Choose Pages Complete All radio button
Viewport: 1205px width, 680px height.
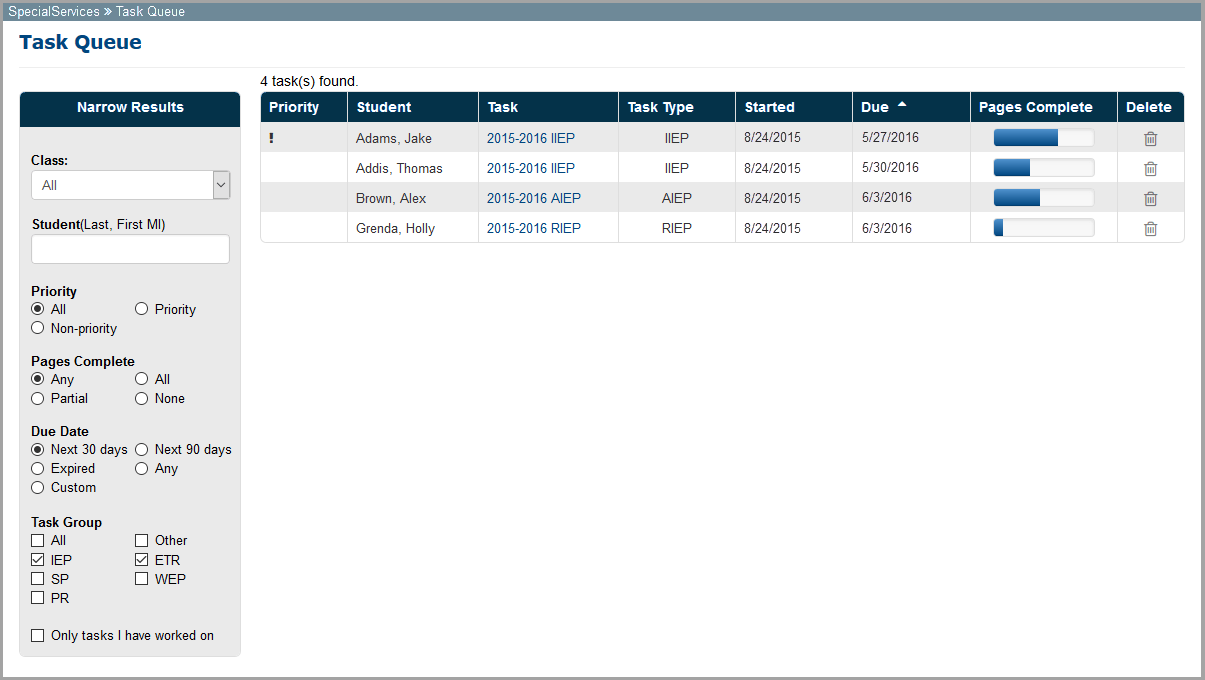click(142, 379)
